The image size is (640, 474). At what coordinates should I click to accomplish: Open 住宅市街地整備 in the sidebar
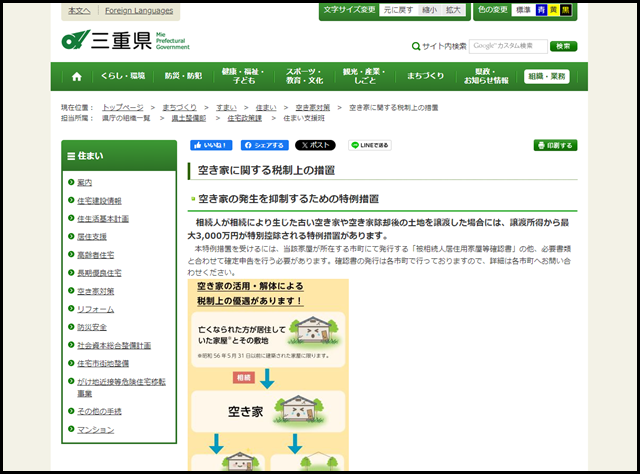click(103, 363)
